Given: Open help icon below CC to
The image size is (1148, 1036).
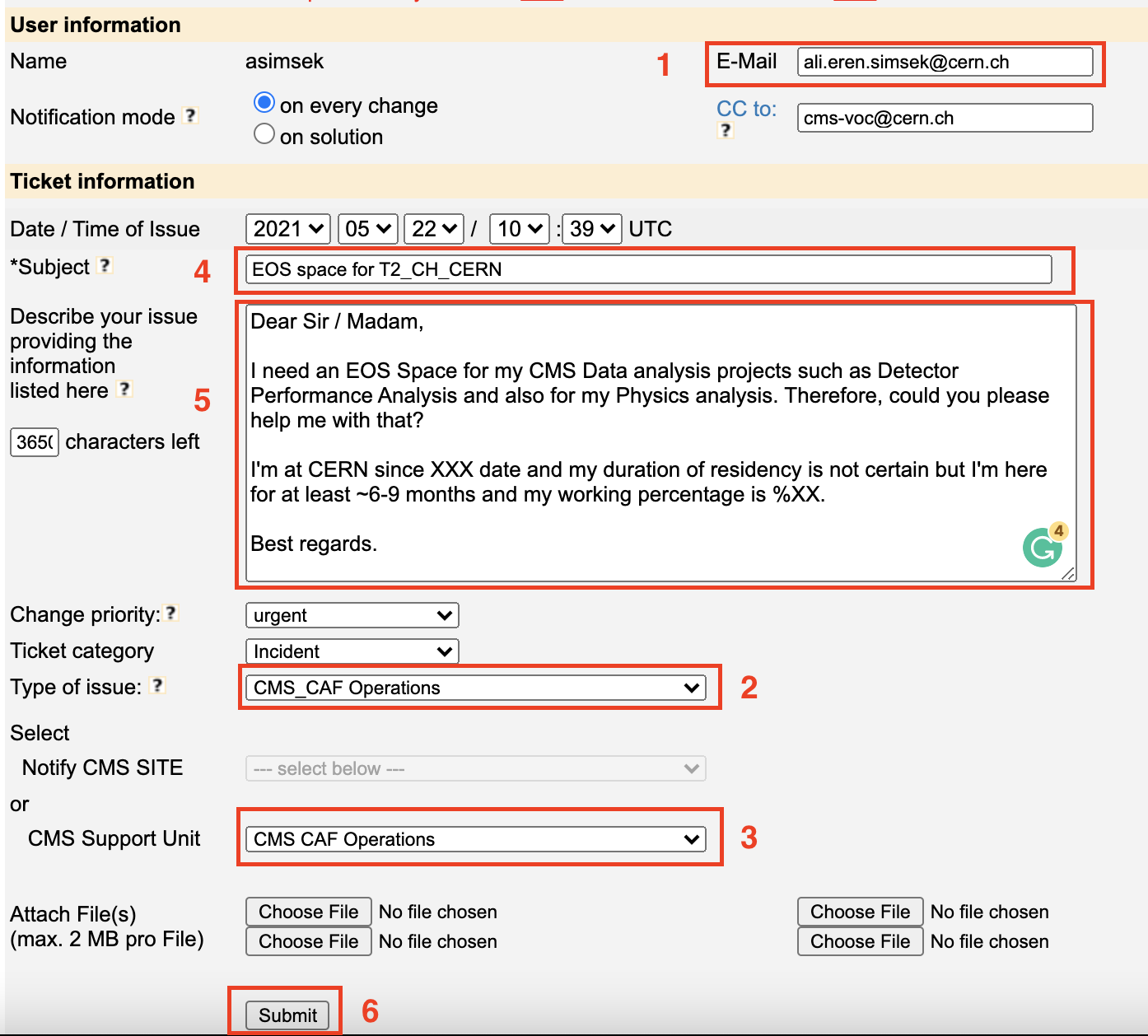Looking at the screenshot, I should point(726,130).
